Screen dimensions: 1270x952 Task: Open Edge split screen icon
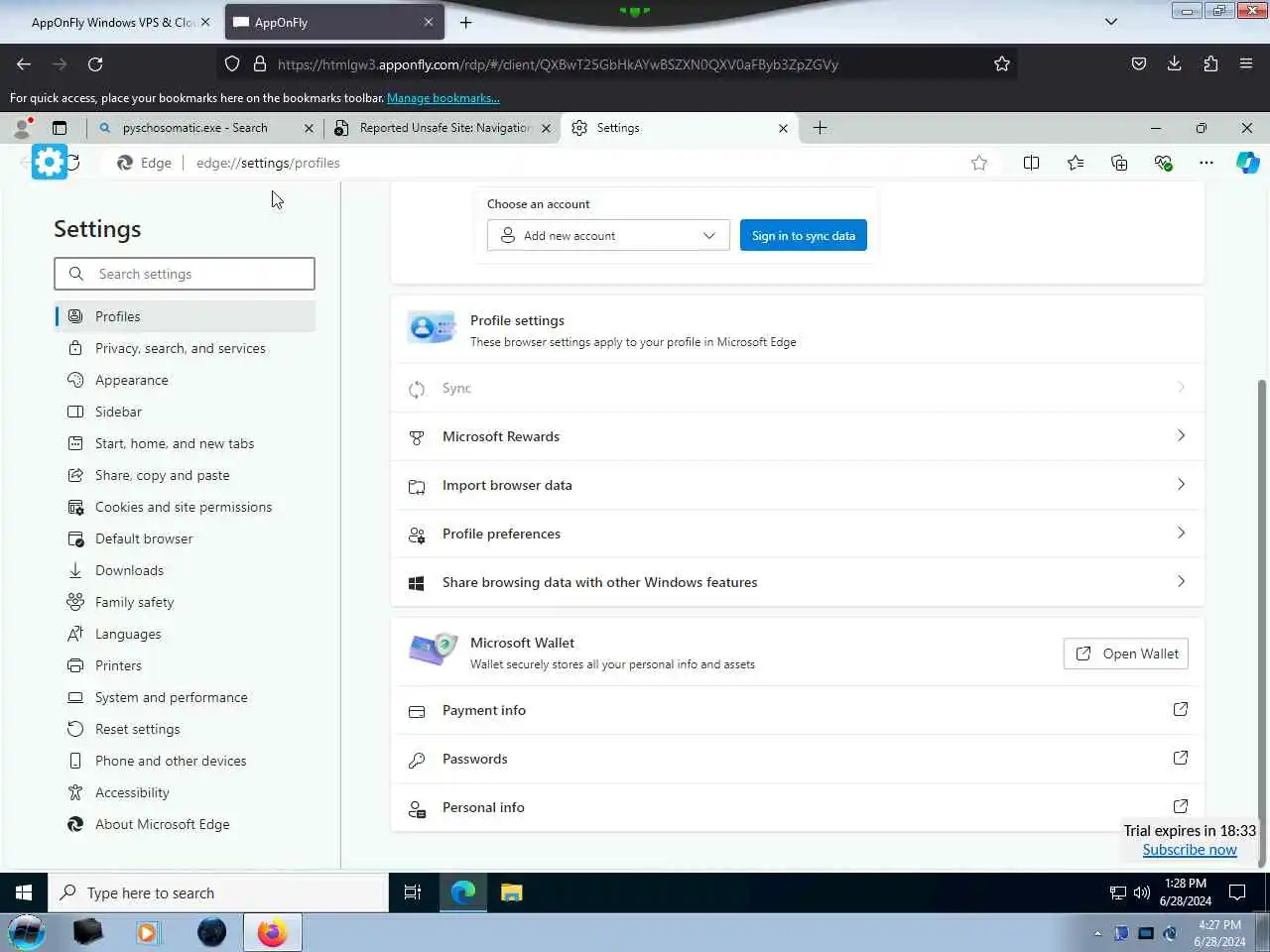[1031, 163]
